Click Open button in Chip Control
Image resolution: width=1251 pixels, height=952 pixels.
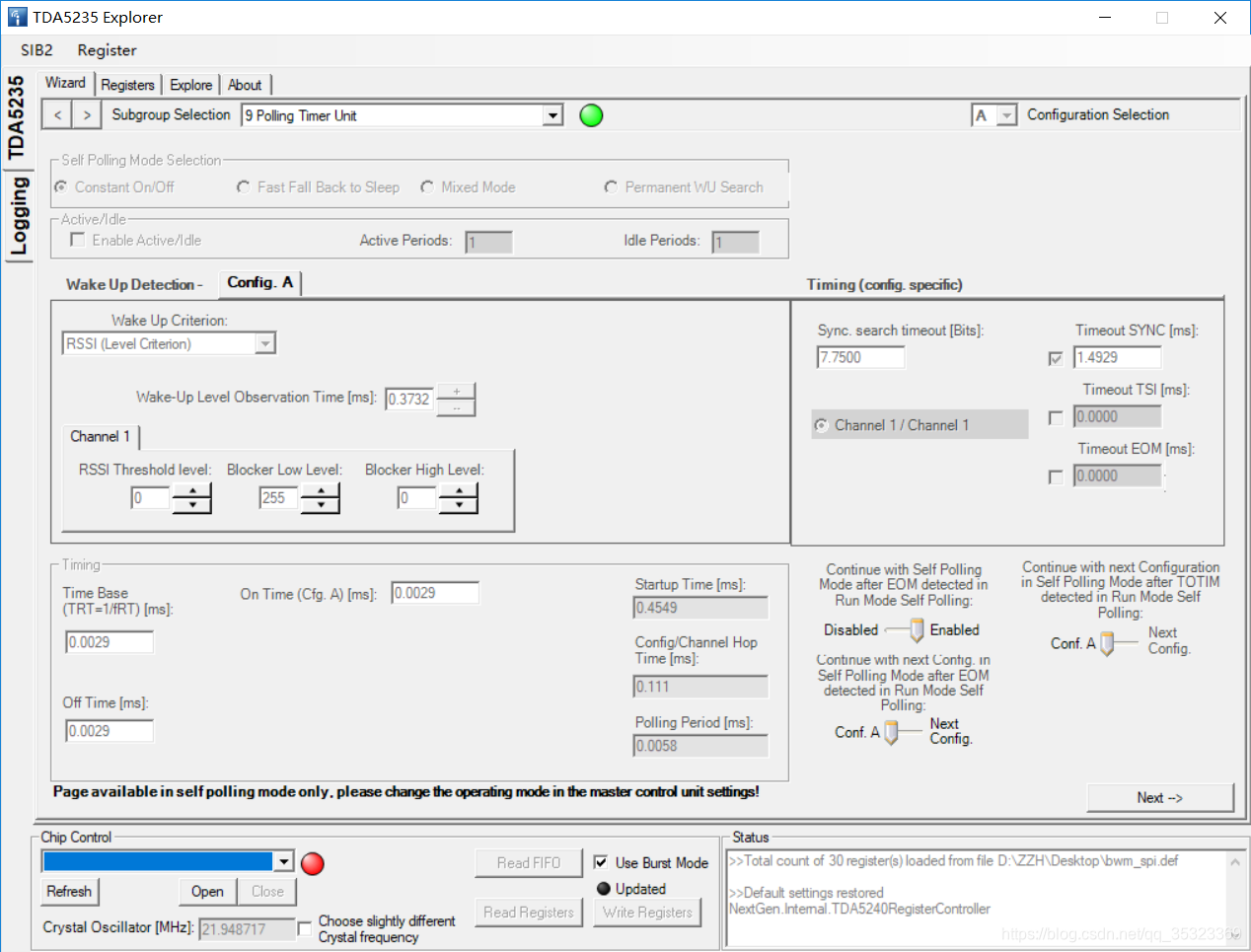click(207, 891)
